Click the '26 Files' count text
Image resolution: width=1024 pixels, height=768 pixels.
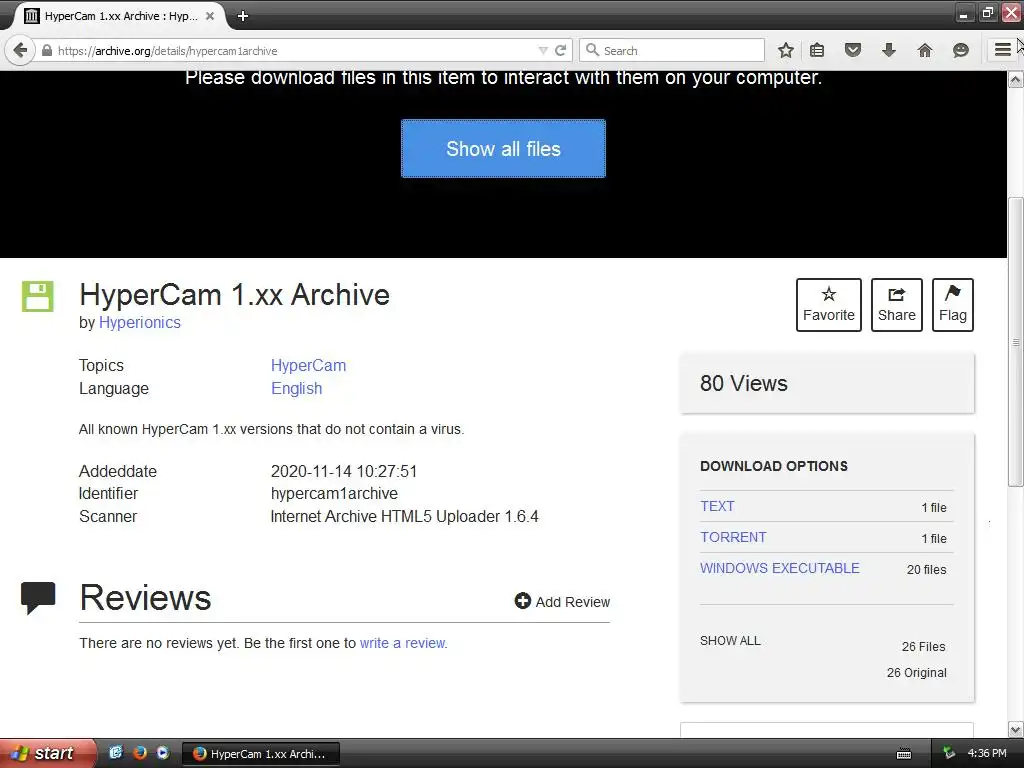[923, 647]
